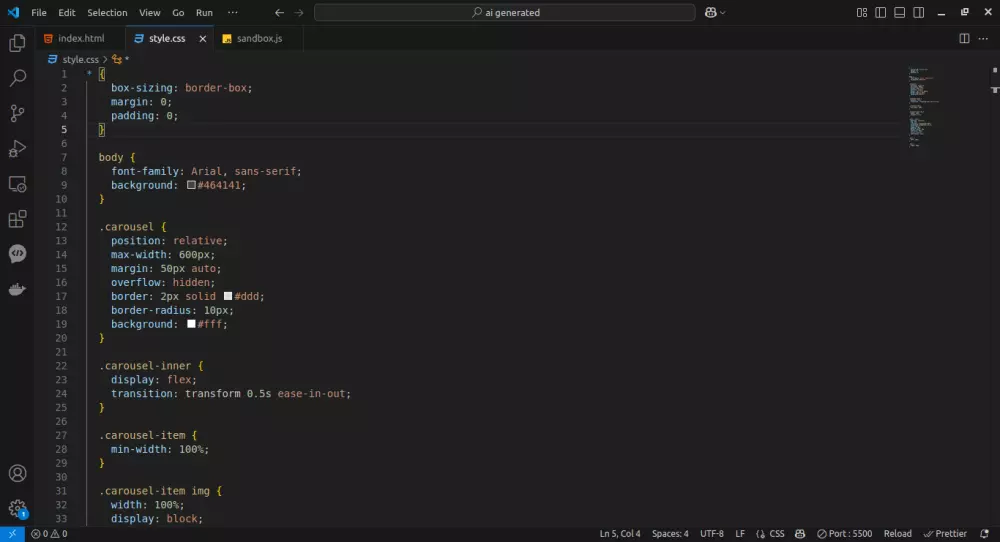Open the Edit menu
The image size is (1000, 542).
point(66,12)
